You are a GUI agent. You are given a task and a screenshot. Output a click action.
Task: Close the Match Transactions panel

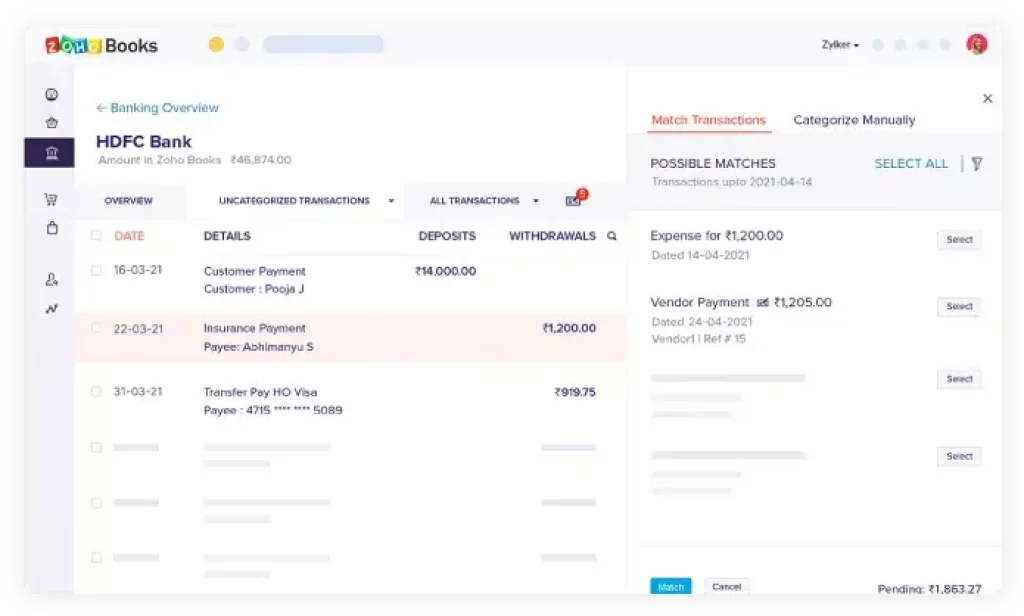(987, 98)
